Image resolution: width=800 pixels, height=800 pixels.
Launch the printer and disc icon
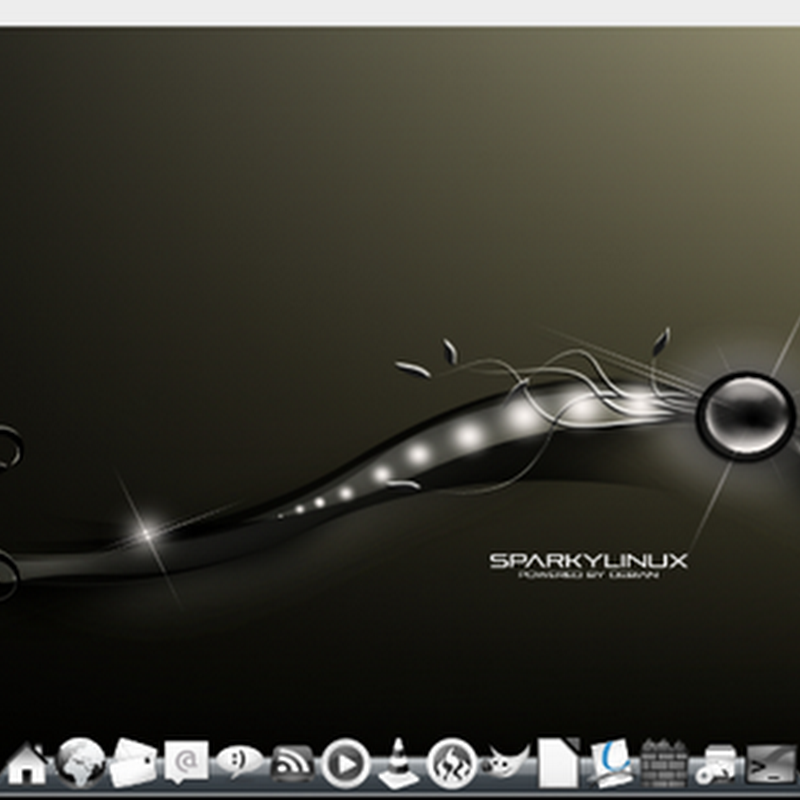717,764
